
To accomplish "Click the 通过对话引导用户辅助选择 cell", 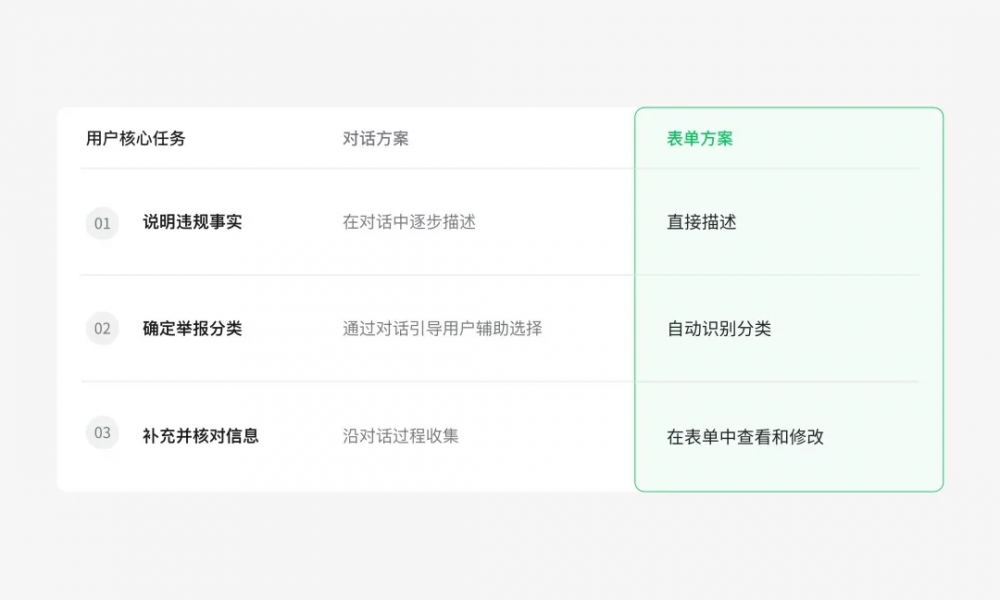I will coord(442,328).
